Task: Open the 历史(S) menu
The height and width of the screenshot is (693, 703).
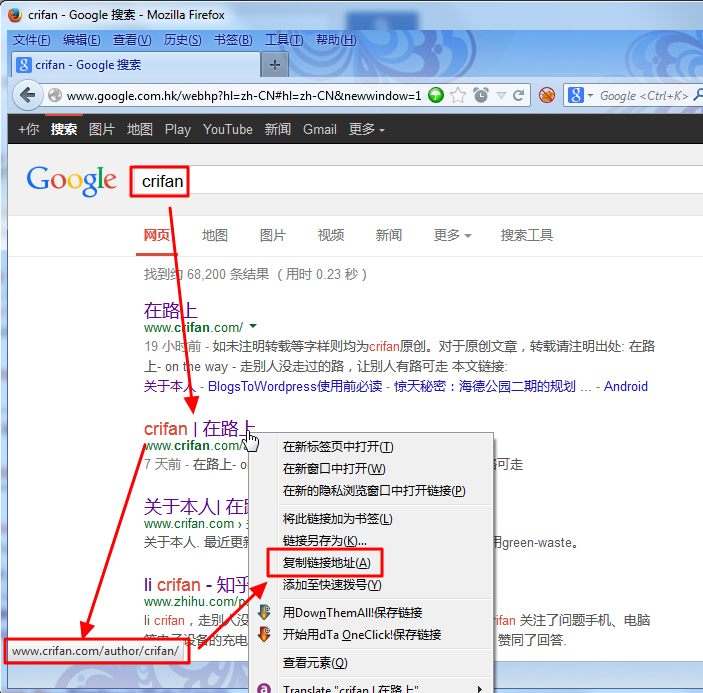Action: (182, 40)
